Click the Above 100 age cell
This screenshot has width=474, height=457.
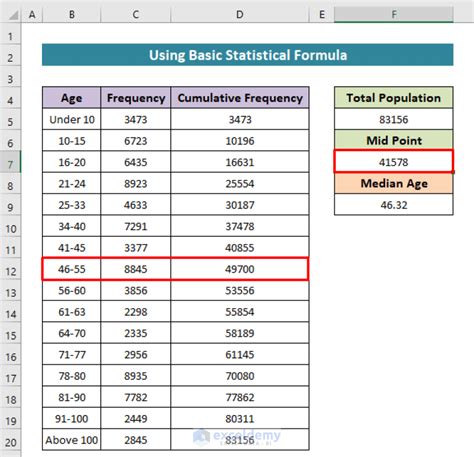71,440
